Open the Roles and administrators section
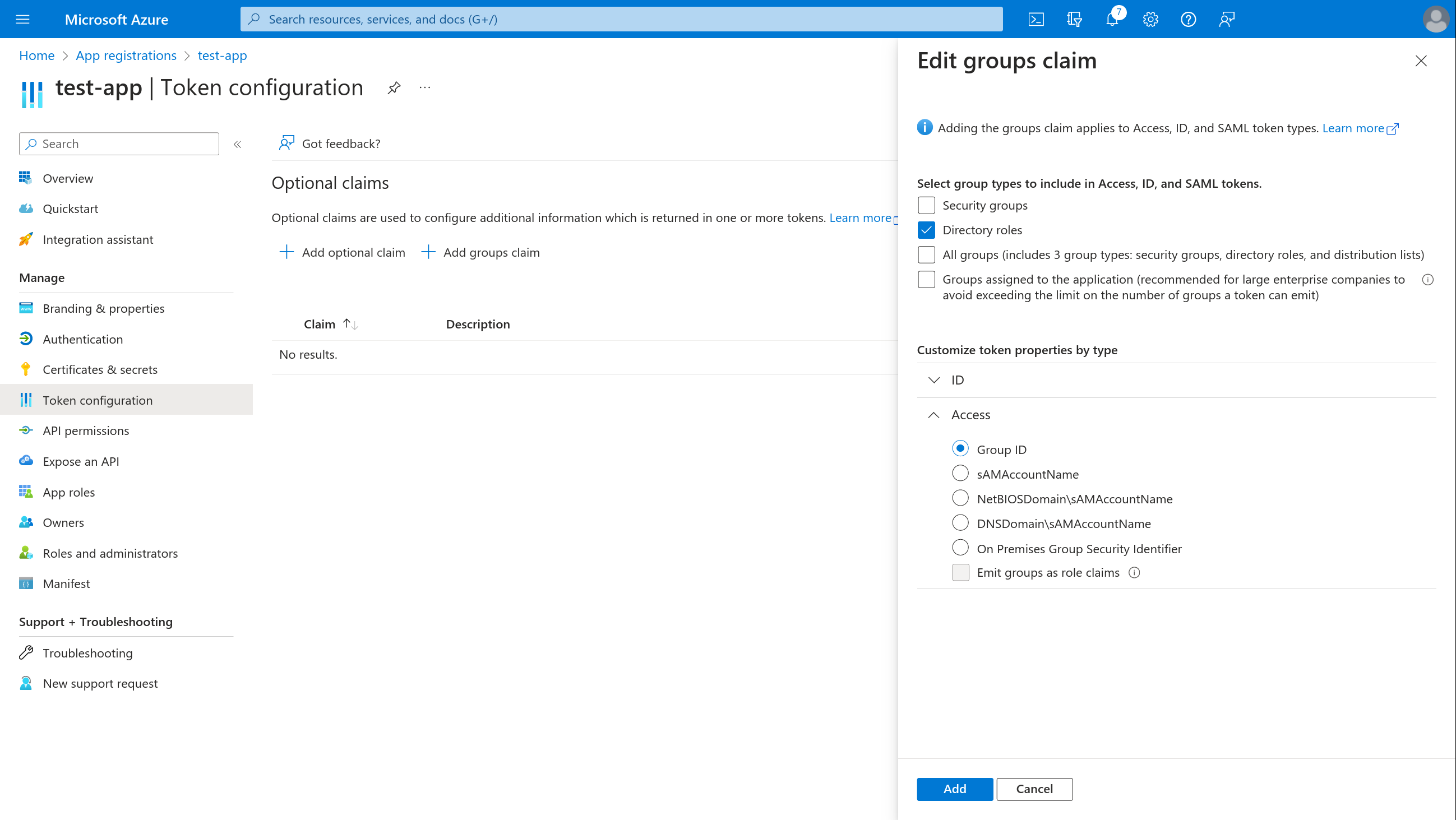 (110, 553)
